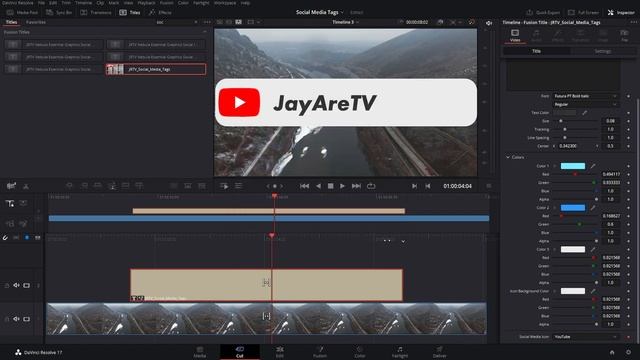Open the File tab in Inspector
Screen dimensions: 640x360
(x=624, y=36)
